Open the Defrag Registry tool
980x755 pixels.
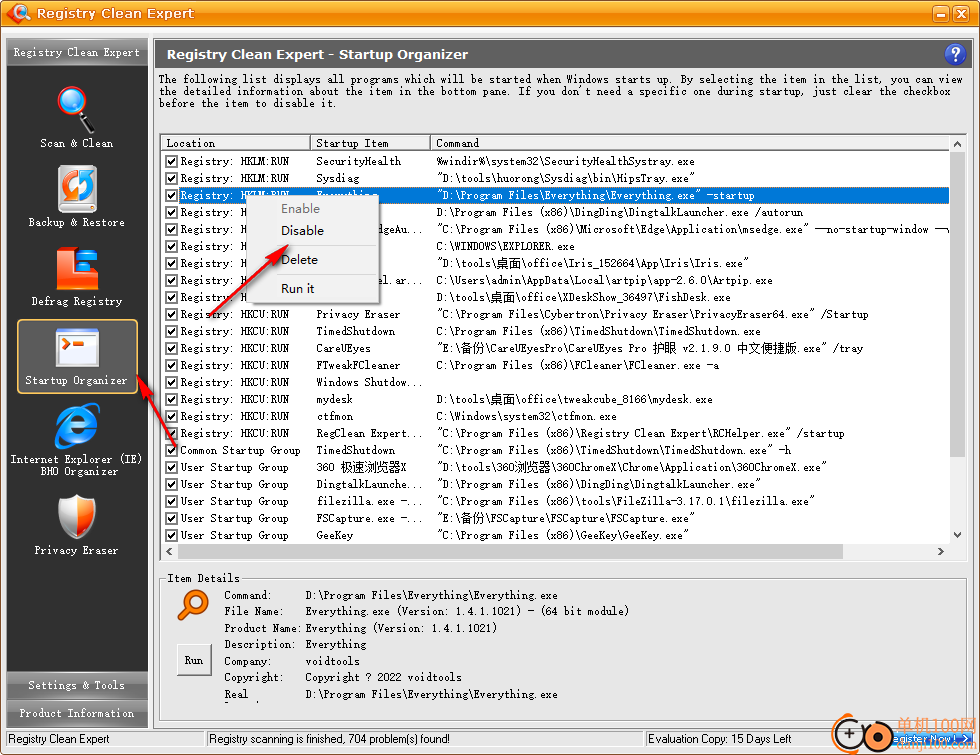[x=76, y=276]
